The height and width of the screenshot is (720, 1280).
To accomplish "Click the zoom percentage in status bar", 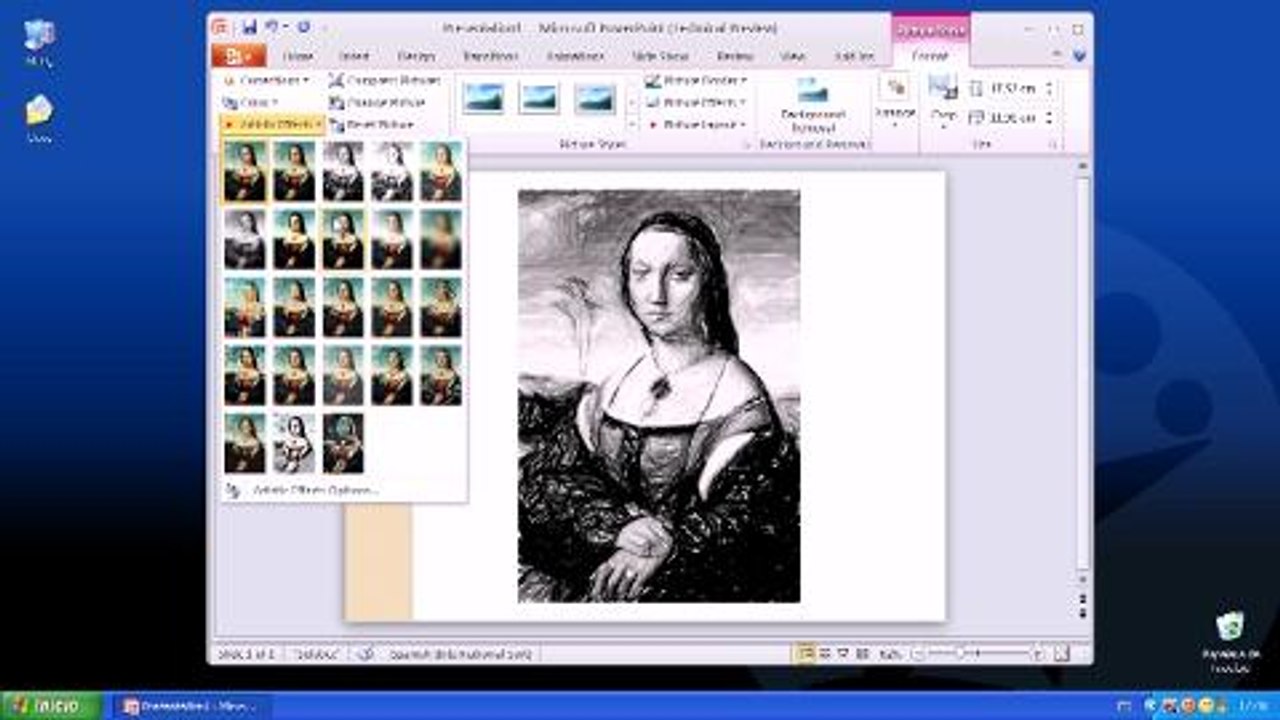I will click(889, 654).
